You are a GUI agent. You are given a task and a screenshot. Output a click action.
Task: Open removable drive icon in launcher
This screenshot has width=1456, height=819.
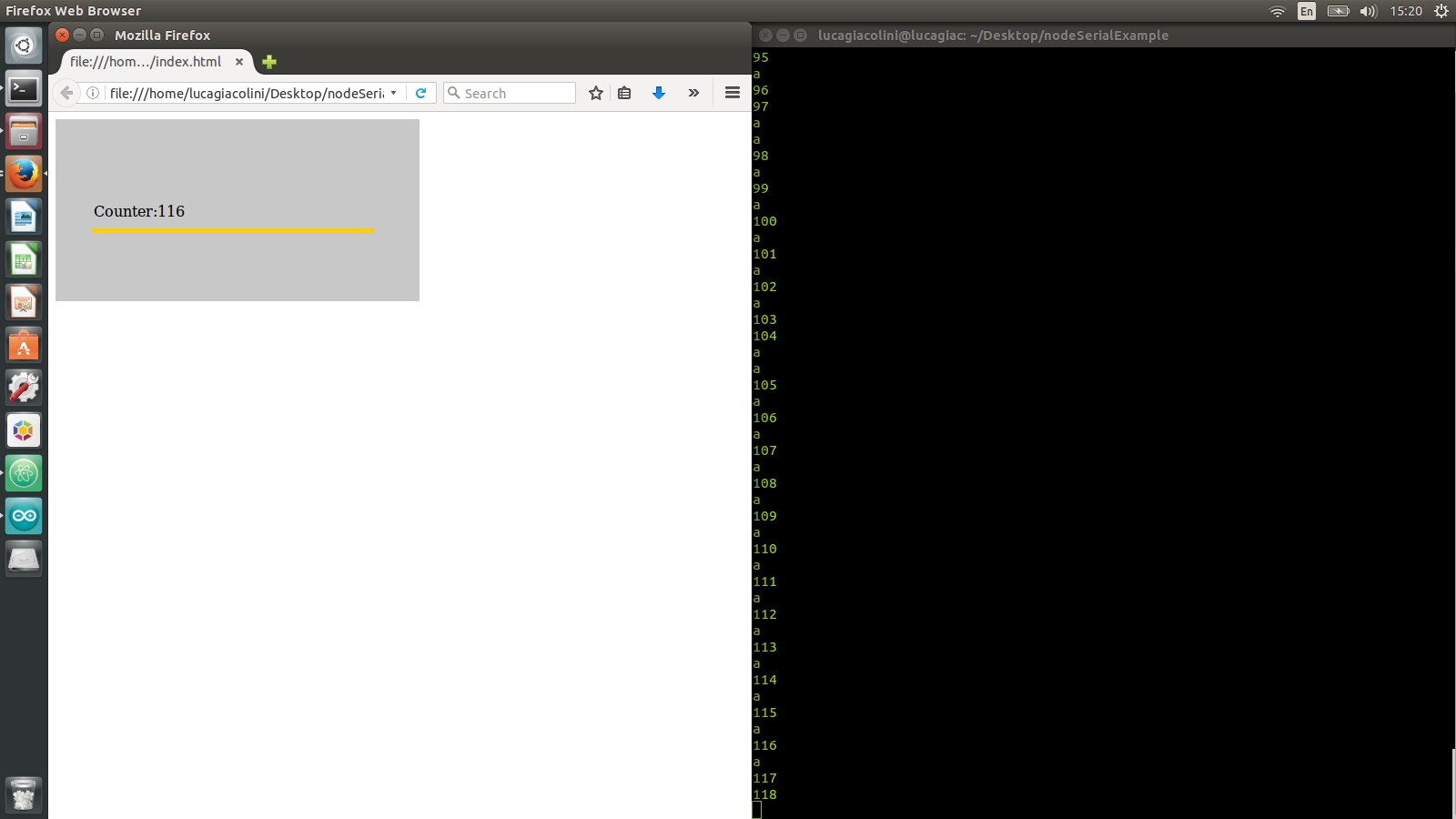[24, 559]
